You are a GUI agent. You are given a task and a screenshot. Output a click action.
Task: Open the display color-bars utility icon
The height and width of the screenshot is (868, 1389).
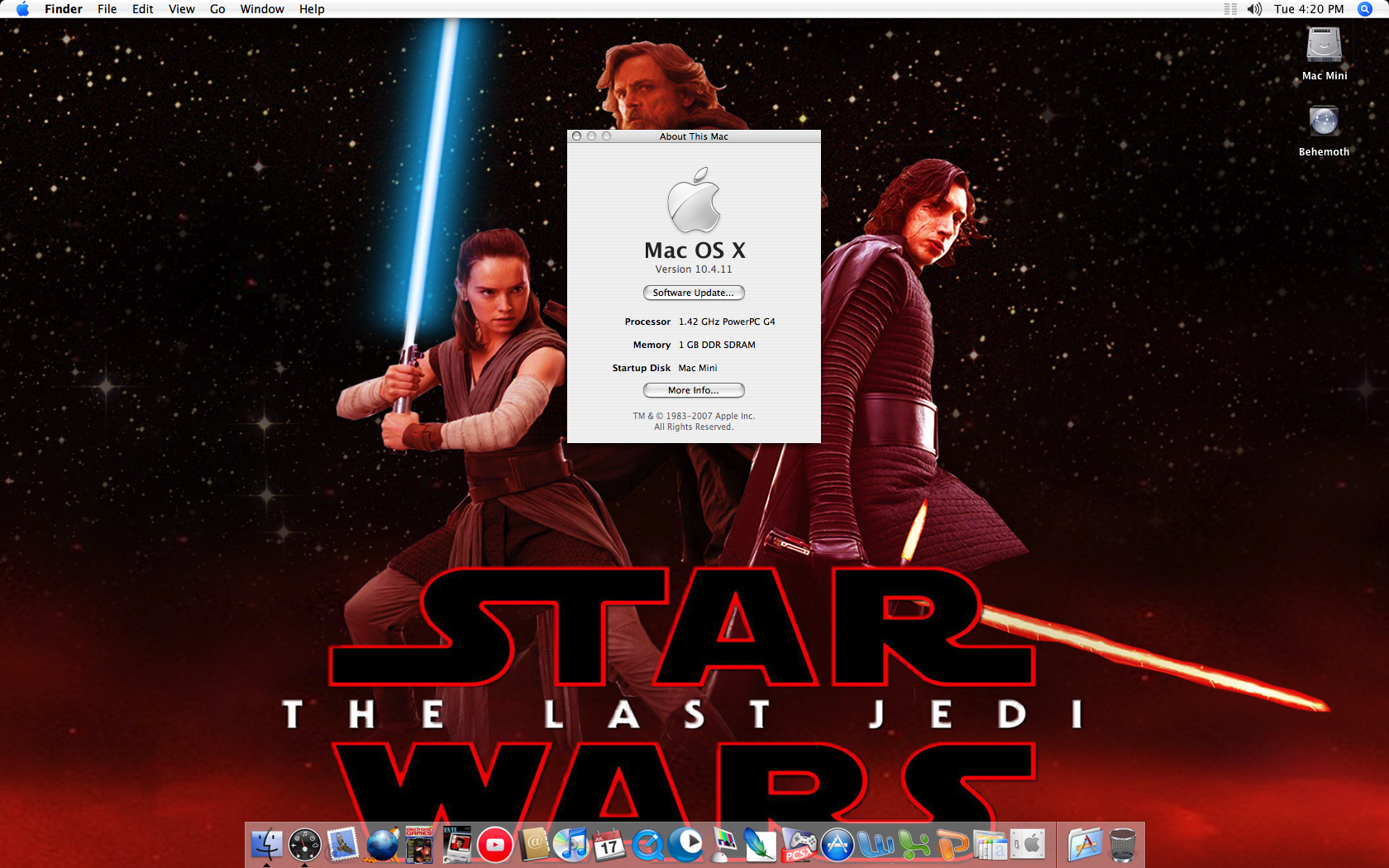(723, 844)
